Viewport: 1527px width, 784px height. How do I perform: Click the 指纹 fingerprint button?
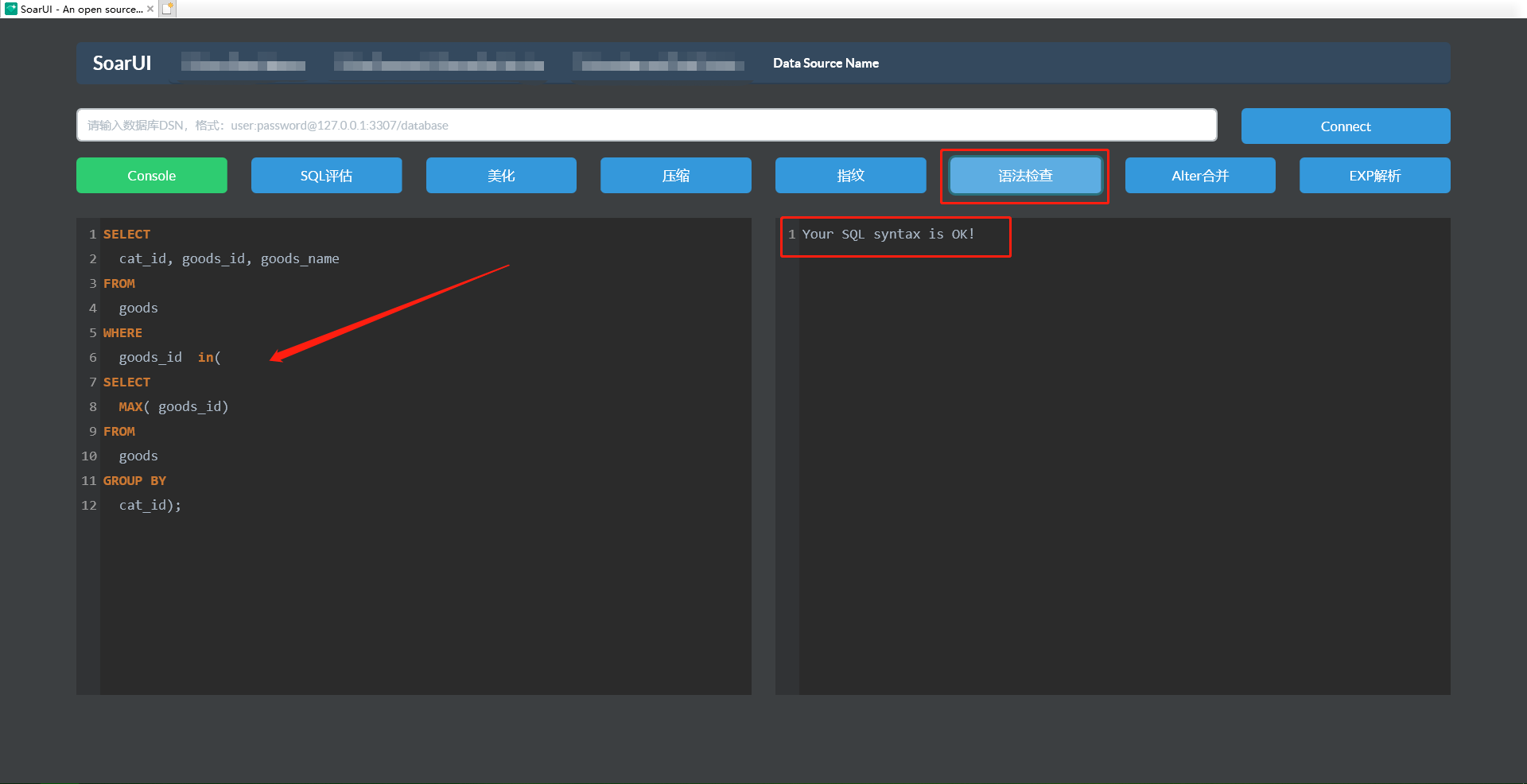[x=851, y=176]
